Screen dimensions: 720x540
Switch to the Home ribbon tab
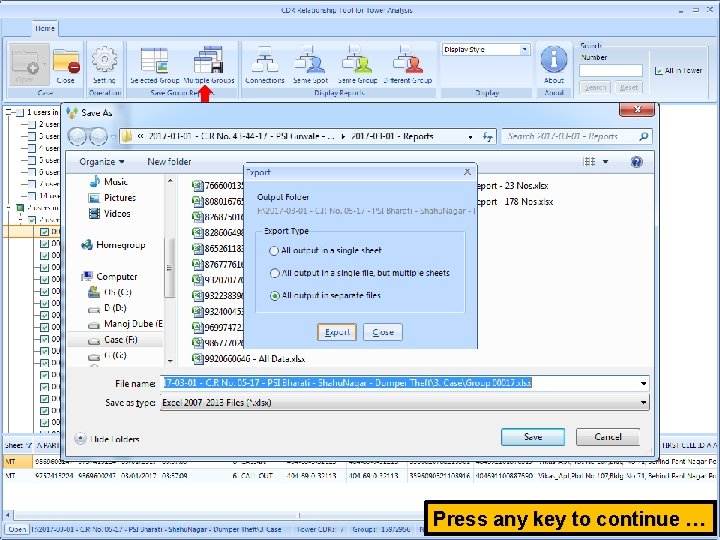click(x=45, y=28)
